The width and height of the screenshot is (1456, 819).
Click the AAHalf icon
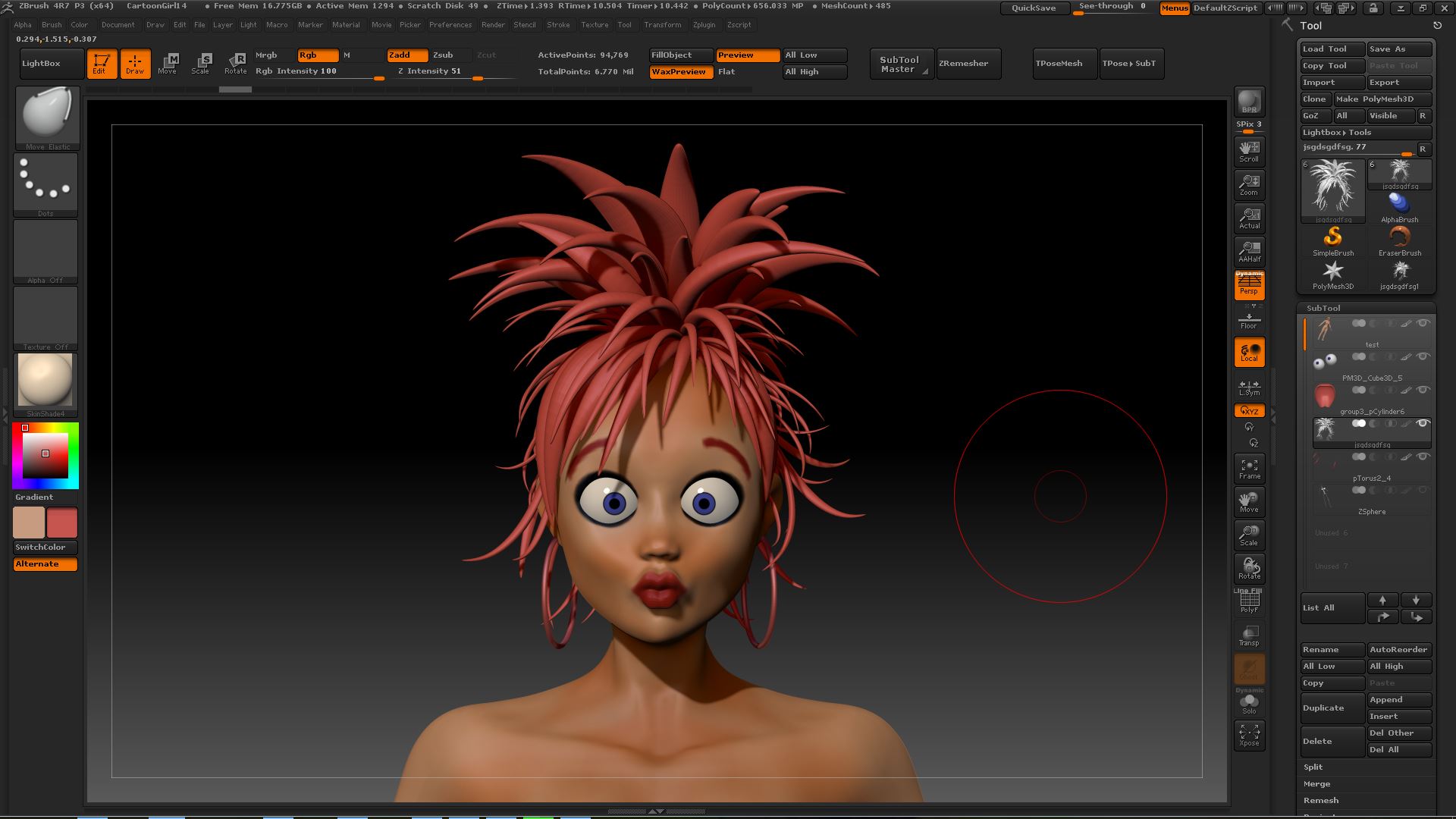point(1249,252)
